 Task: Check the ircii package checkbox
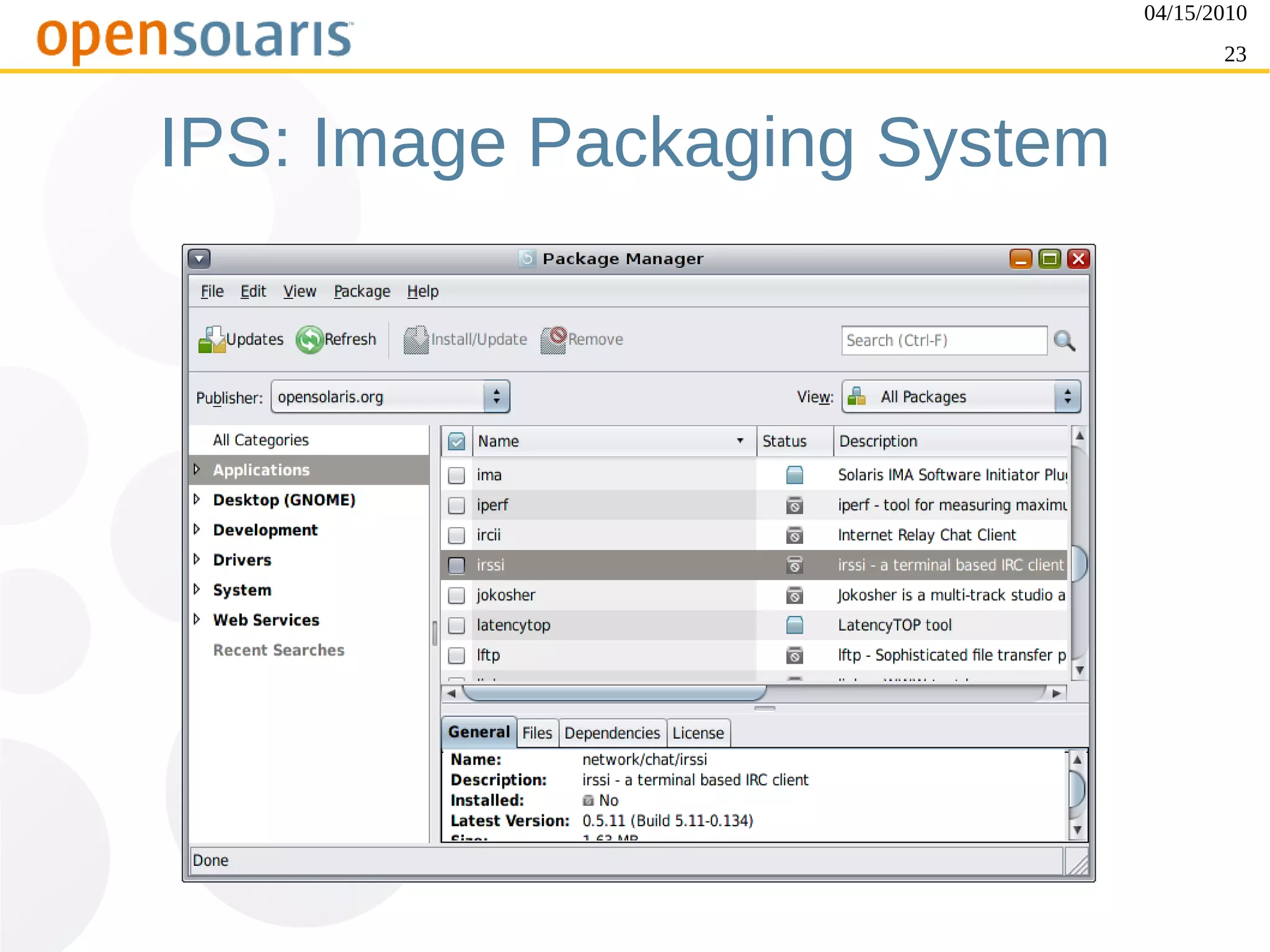(456, 535)
